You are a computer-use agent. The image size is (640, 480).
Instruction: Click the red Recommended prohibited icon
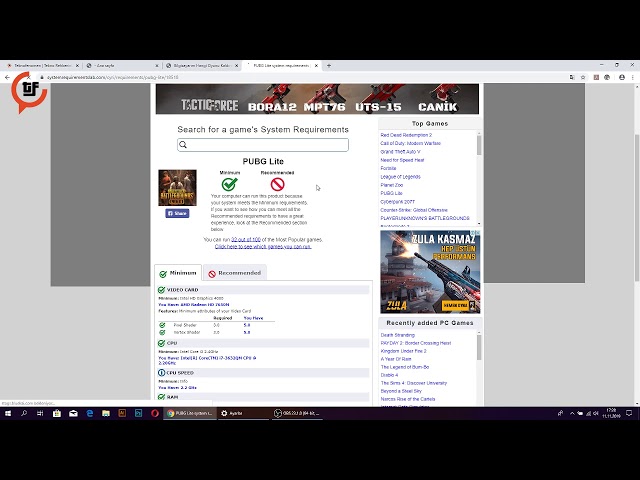click(x=277, y=184)
